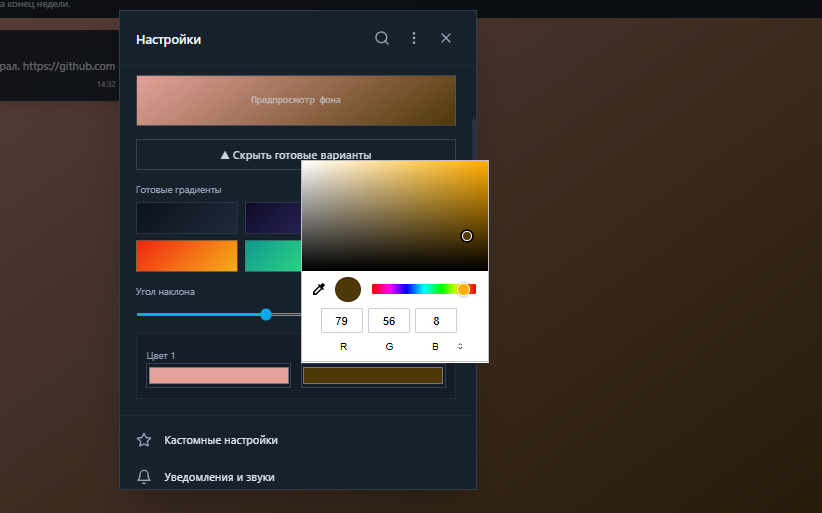Open the https://github.com link in chat
Image resolution: width=822 pixels, height=513 pixels.
[x=69, y=66]
